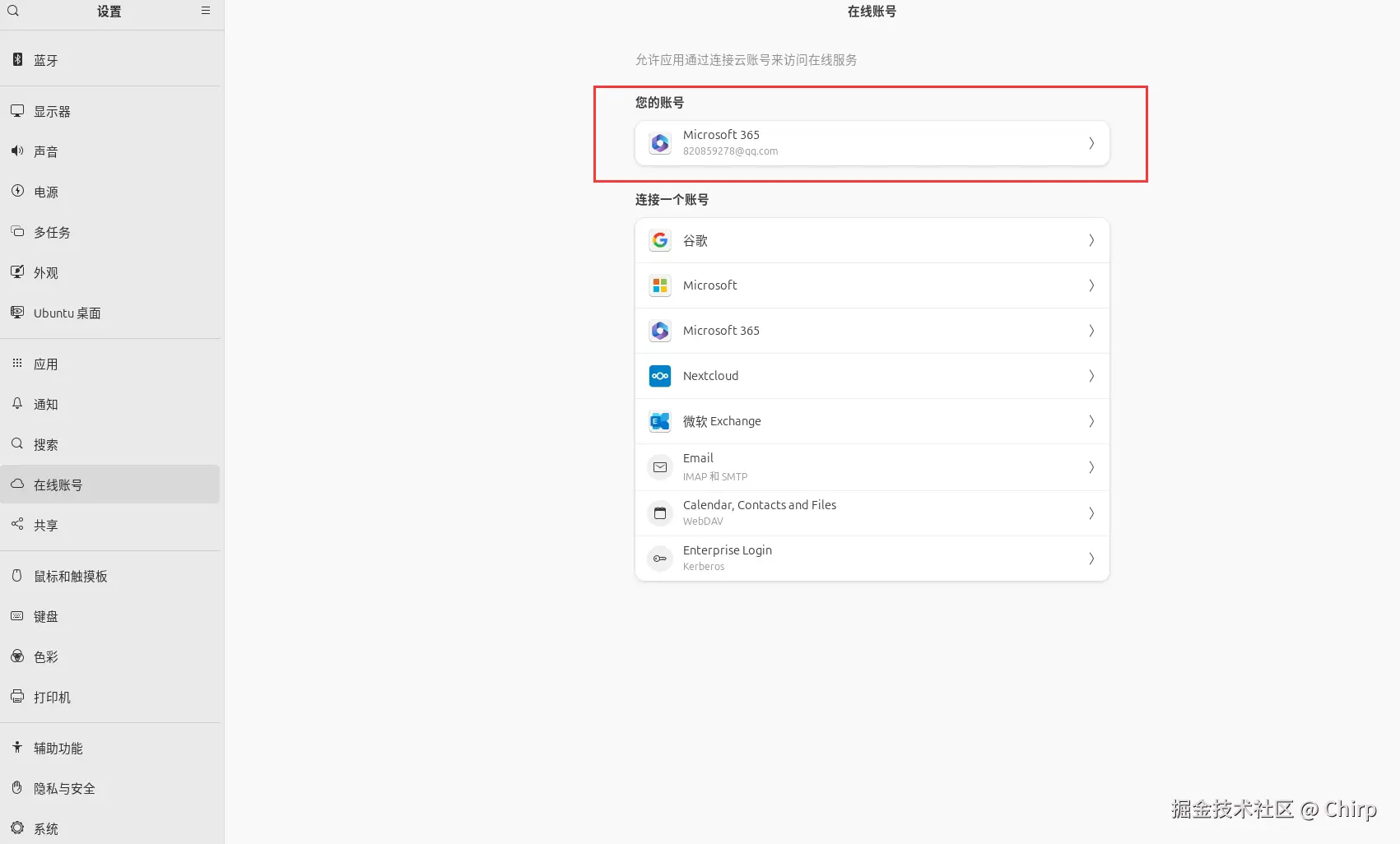Open the 820859278@qq.com account details
1400x844 pixels.
click(x=872, y=143)
